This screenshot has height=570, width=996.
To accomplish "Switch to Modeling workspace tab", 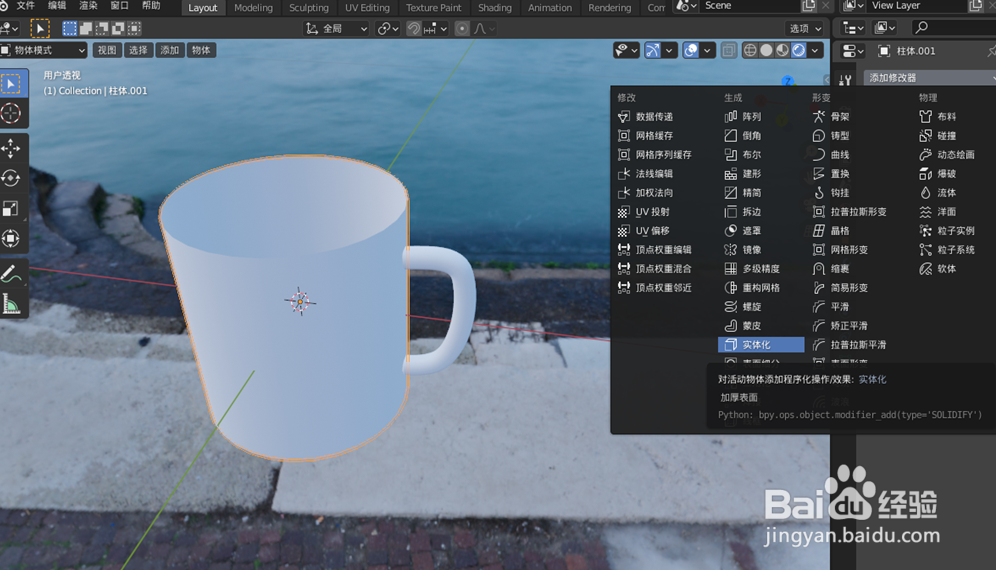I will point(253,8).
